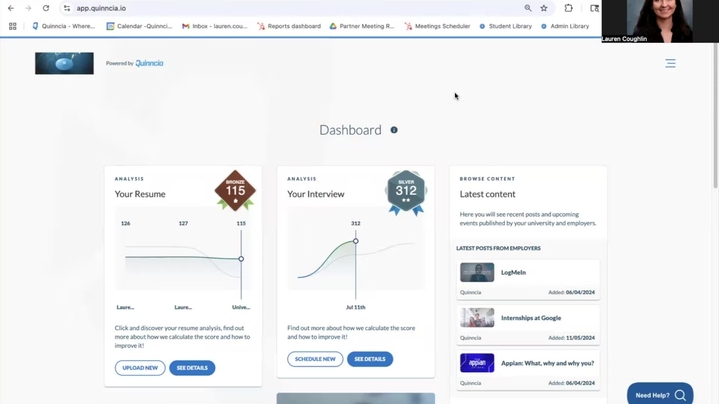Image resolution: width=719 pixels, height=404 pixels.
Task: Select the resume chart point at 115
Action: tap(241, 259)
